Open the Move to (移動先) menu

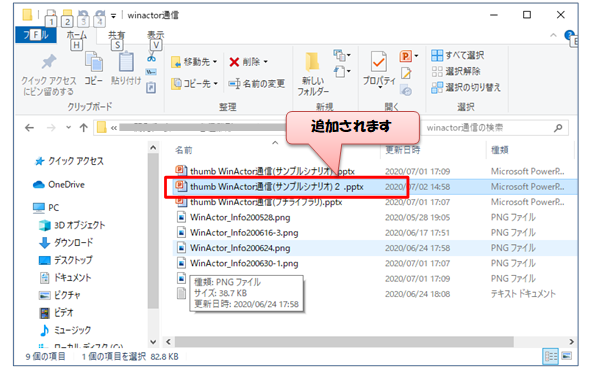194,62
